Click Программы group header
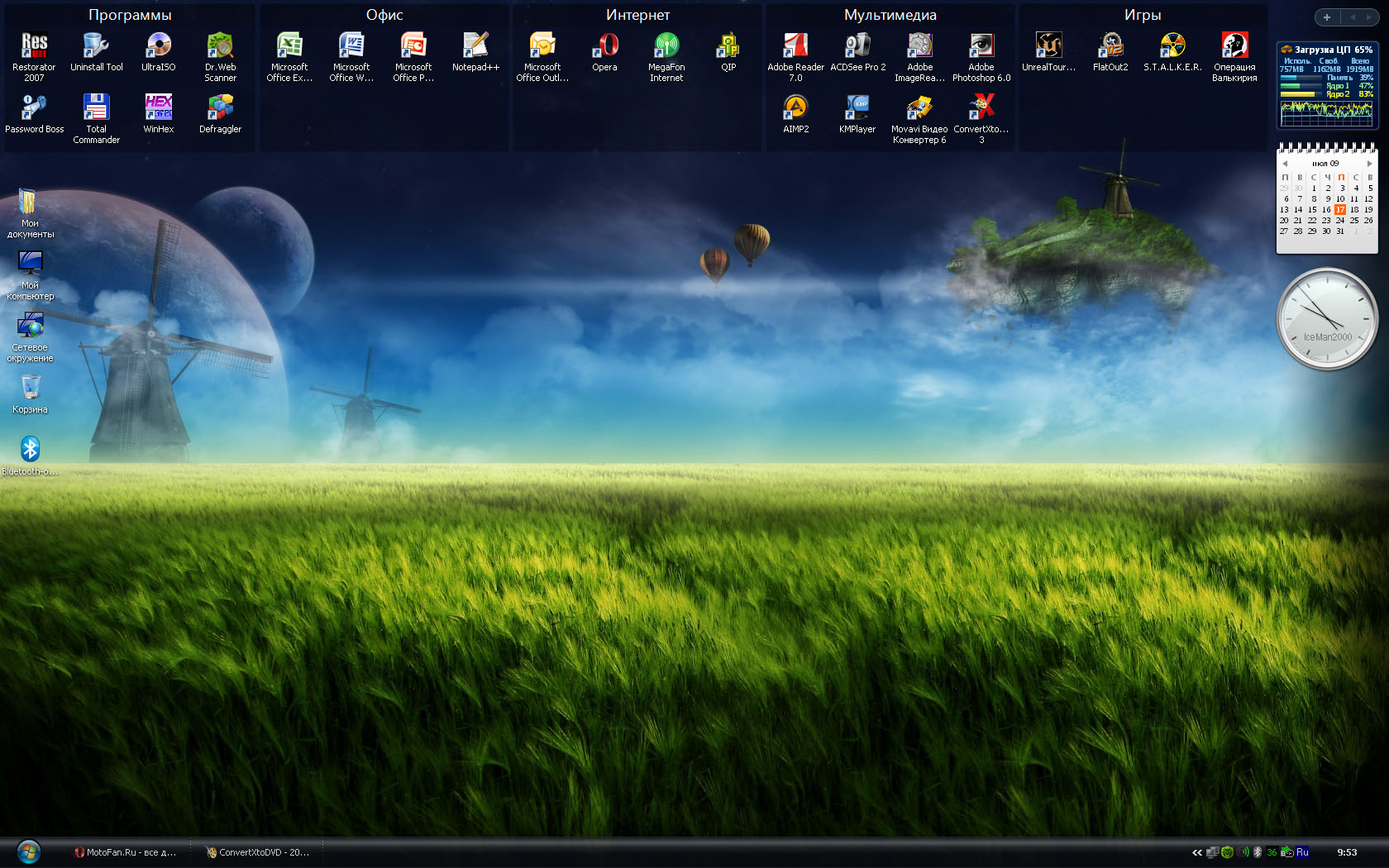The height and width of the screenshot is (868, 1389). click(x=130, y=15)
